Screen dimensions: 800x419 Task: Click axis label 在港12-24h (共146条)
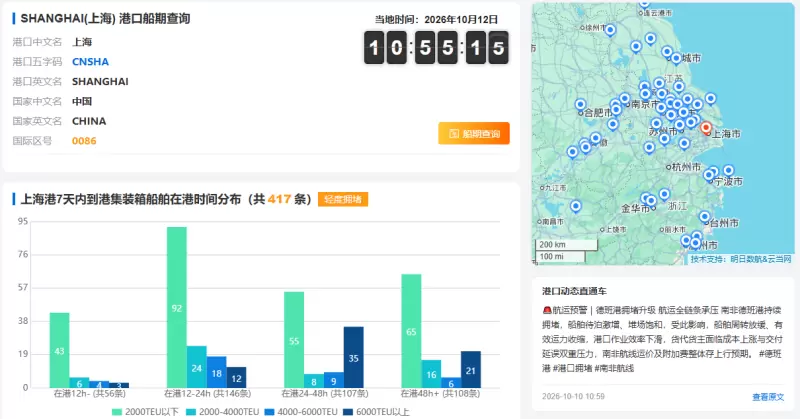coord(207,393)
